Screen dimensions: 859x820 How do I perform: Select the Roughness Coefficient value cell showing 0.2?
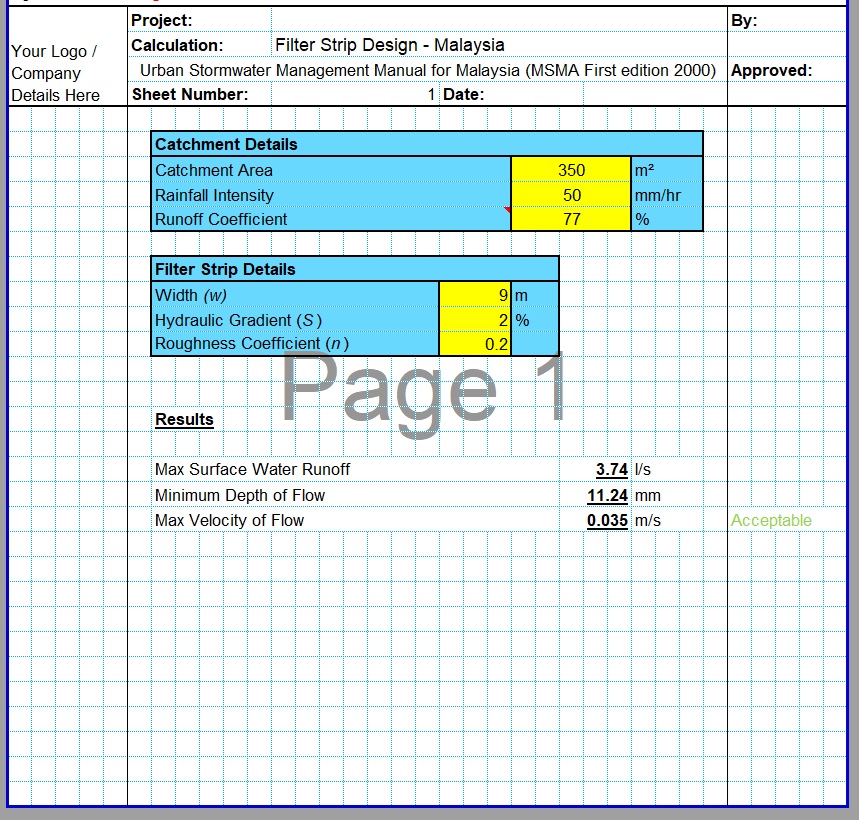[x=475, y=344]
